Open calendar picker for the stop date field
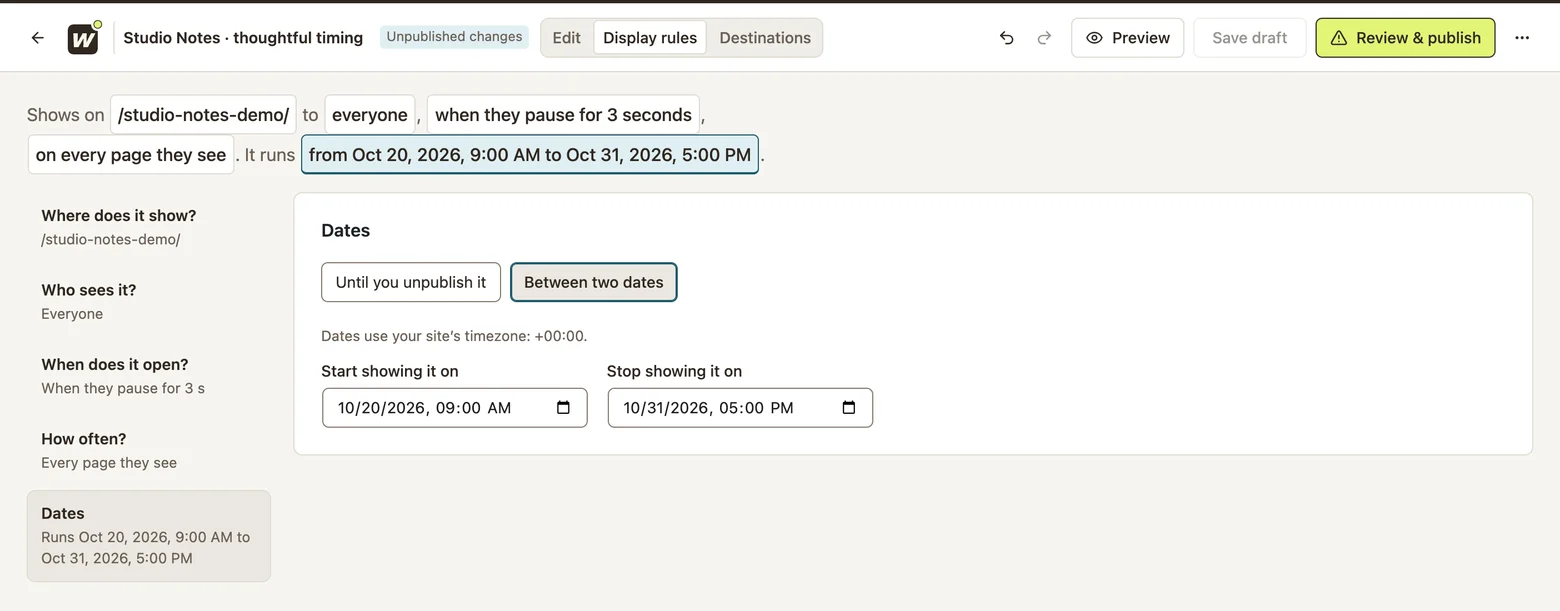1560x611 pixels. (849, 408)
